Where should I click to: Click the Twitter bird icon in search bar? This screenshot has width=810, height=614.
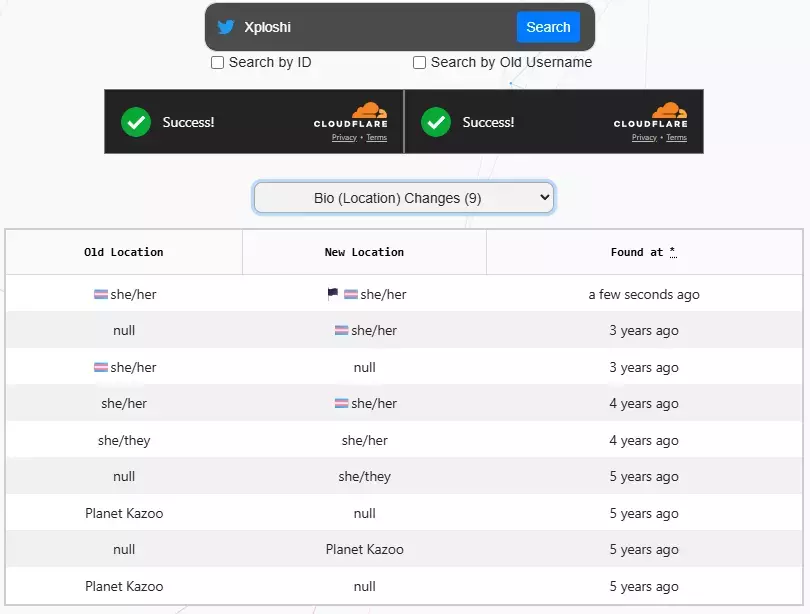click(226, 27)
